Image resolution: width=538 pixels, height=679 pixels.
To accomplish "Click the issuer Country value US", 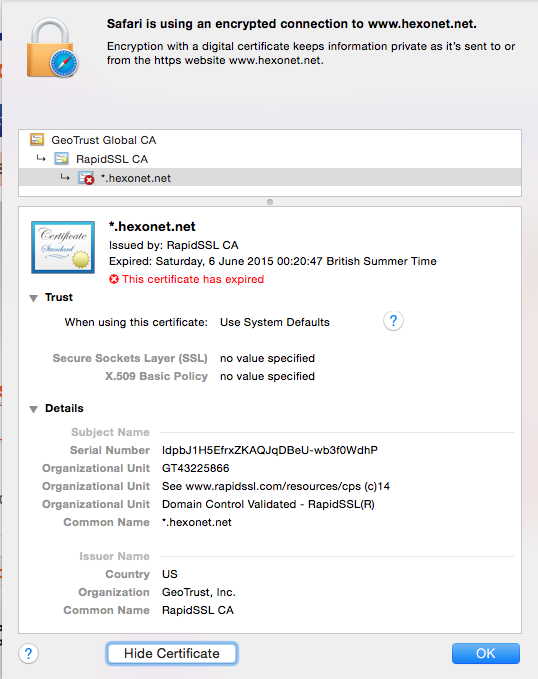I will point(169,574).
